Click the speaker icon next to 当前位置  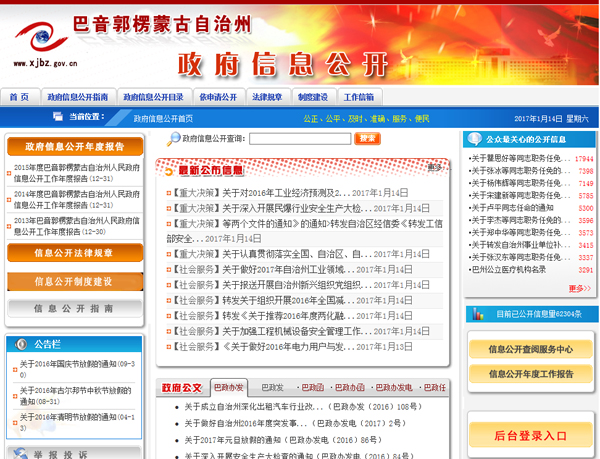click(x=56, y=117)
